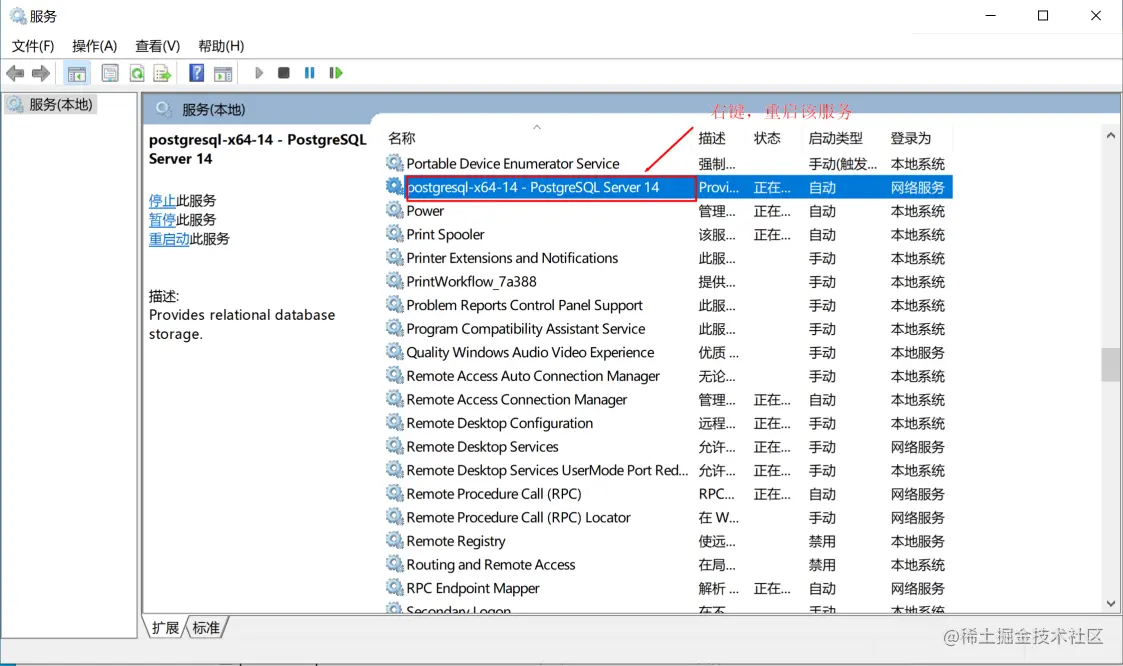Select Printer Extensions and Notifications row
The width and height of the screenshot is (1123, 666).
(669, 259)
